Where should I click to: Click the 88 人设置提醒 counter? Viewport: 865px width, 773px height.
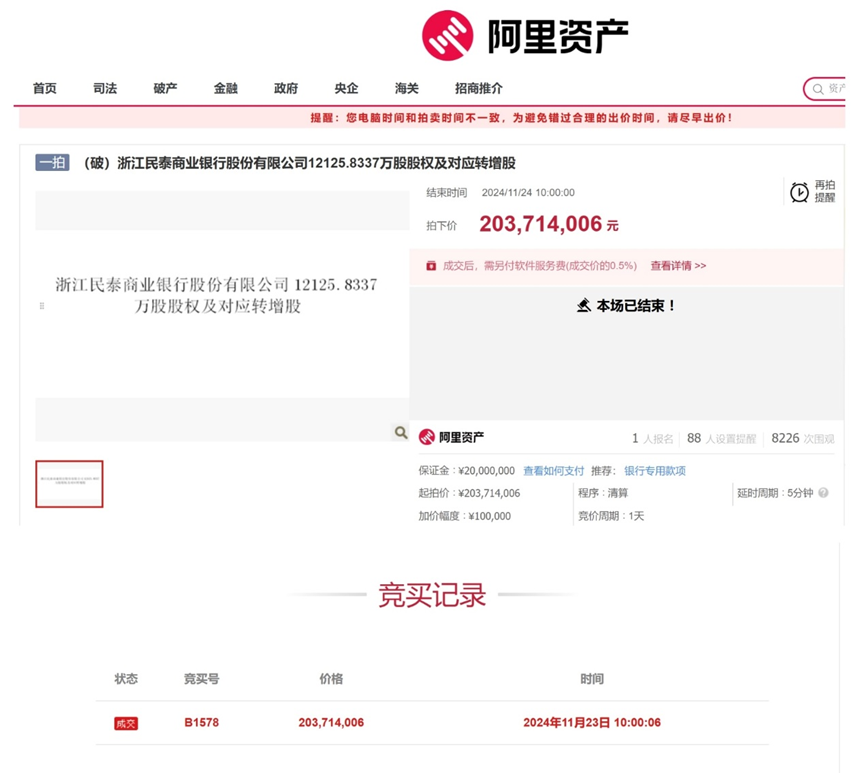coord(722,439)
